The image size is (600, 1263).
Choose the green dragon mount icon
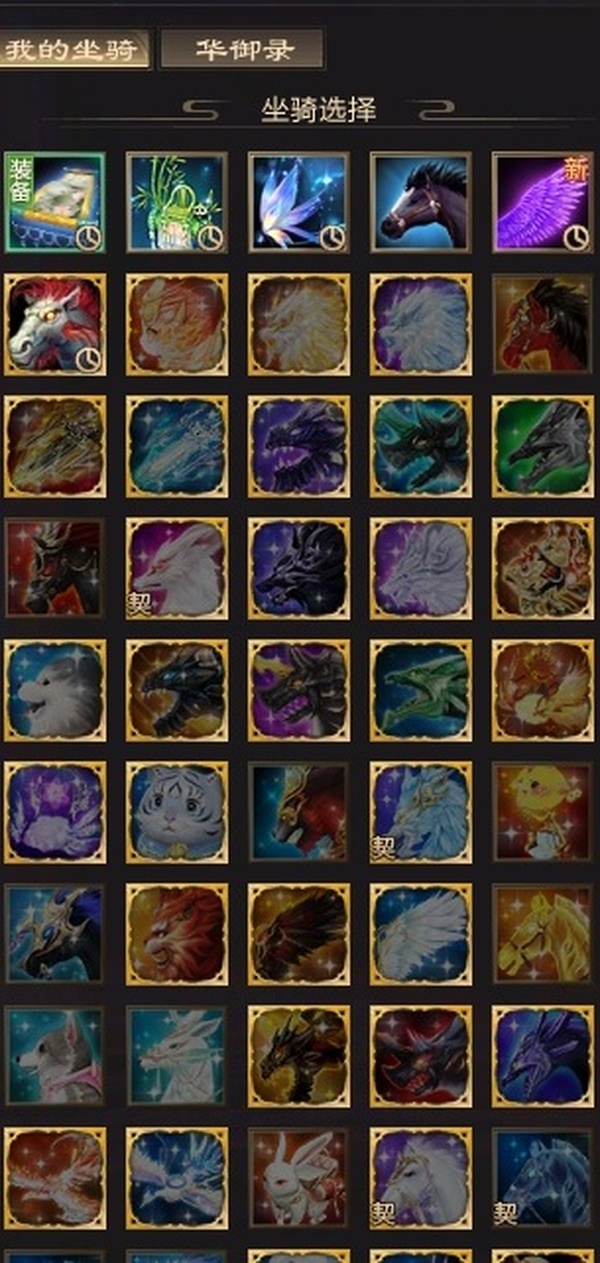coord(420,690)
